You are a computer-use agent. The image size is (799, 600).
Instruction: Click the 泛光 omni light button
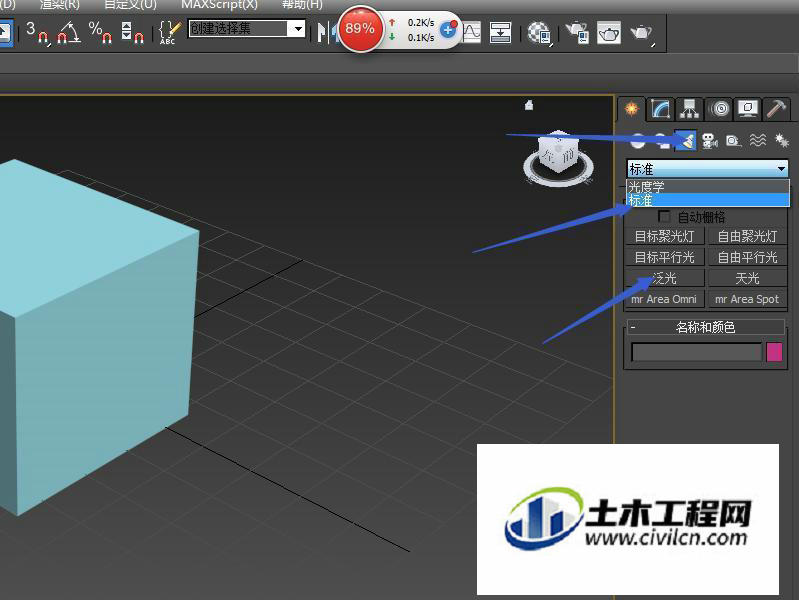pyautogui.click(x=664, y=278)
